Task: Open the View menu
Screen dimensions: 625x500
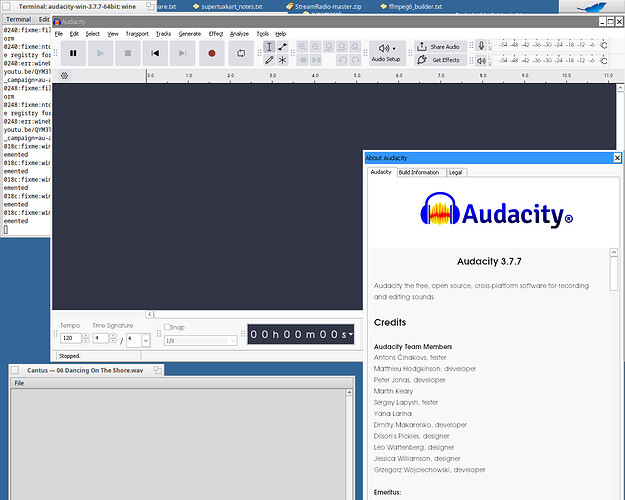Action: (x=113, y=34)
